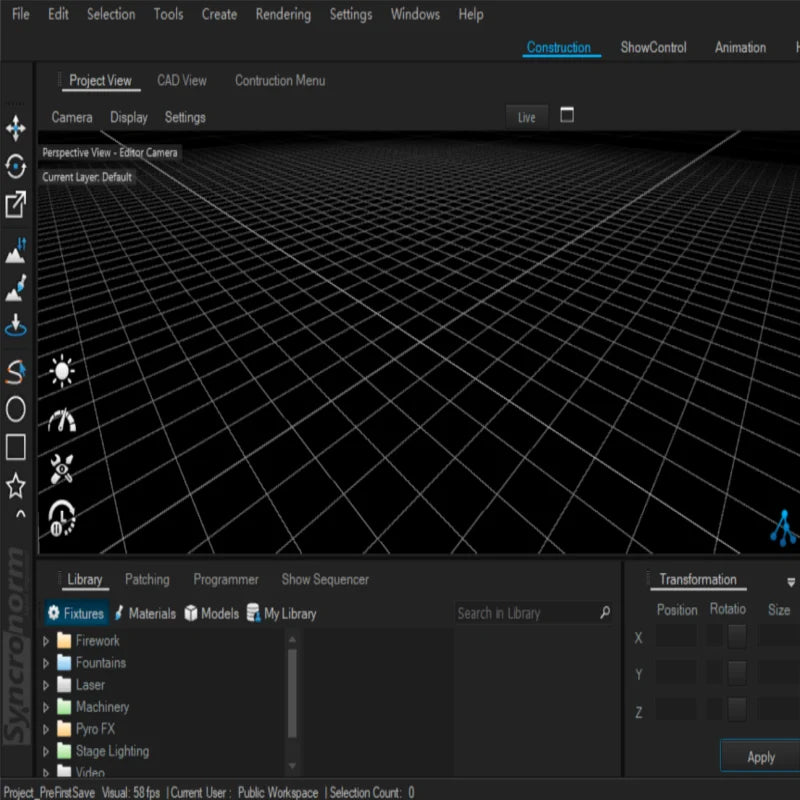Select the Rotate tool in left toolbar

[x=16, y=166]
